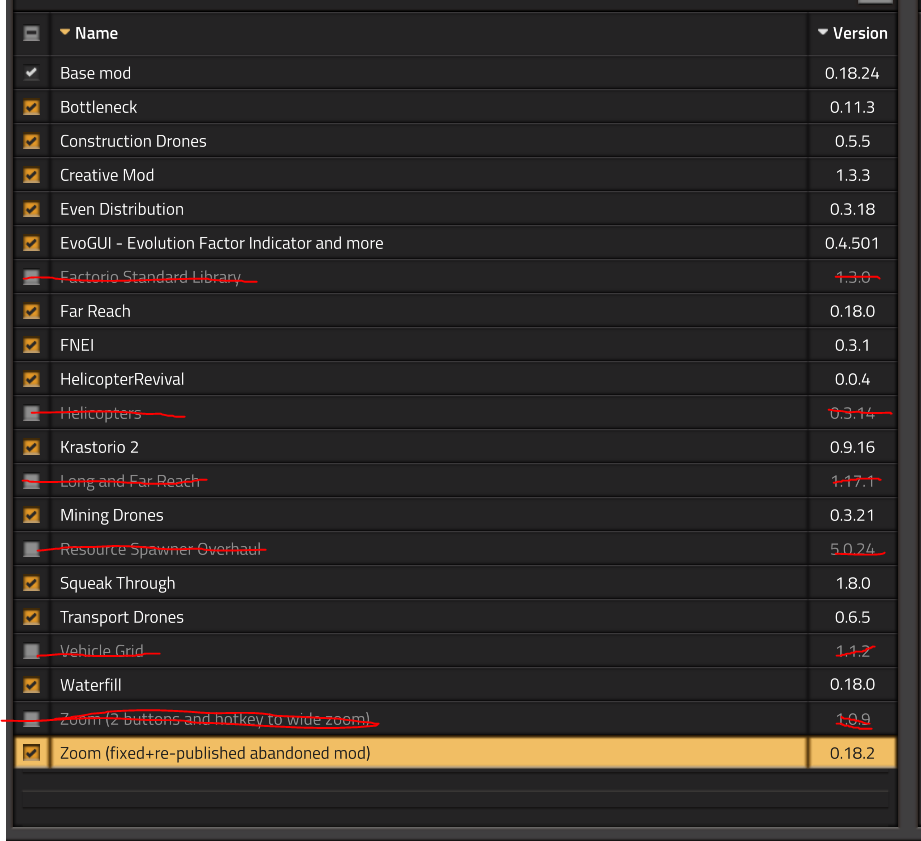This screenshot has height=841, width=921.
Task: Sort mods by the Name column
Action: click(89, 33)
